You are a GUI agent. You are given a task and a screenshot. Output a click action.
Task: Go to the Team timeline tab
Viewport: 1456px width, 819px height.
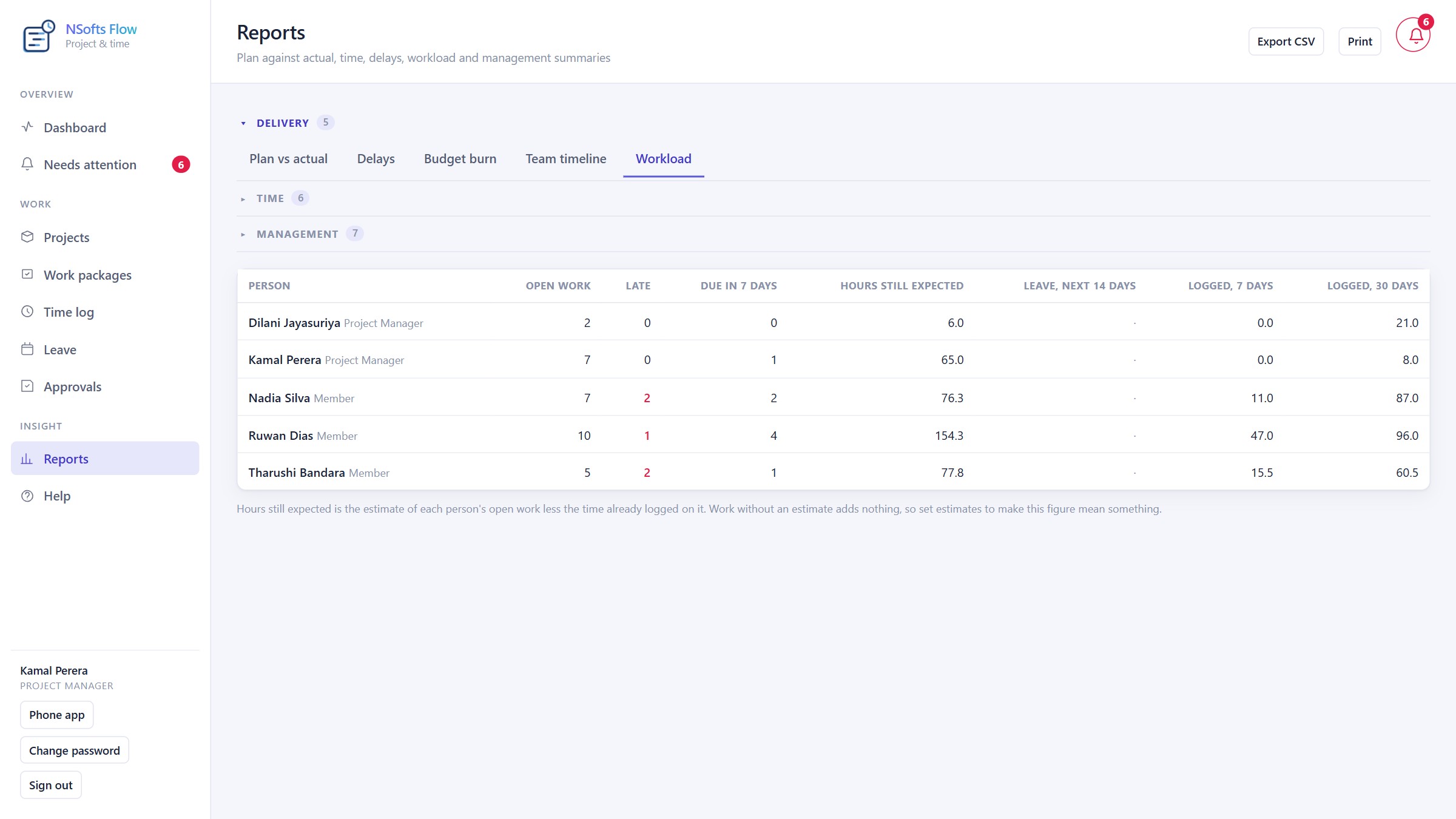coord(565,159)
